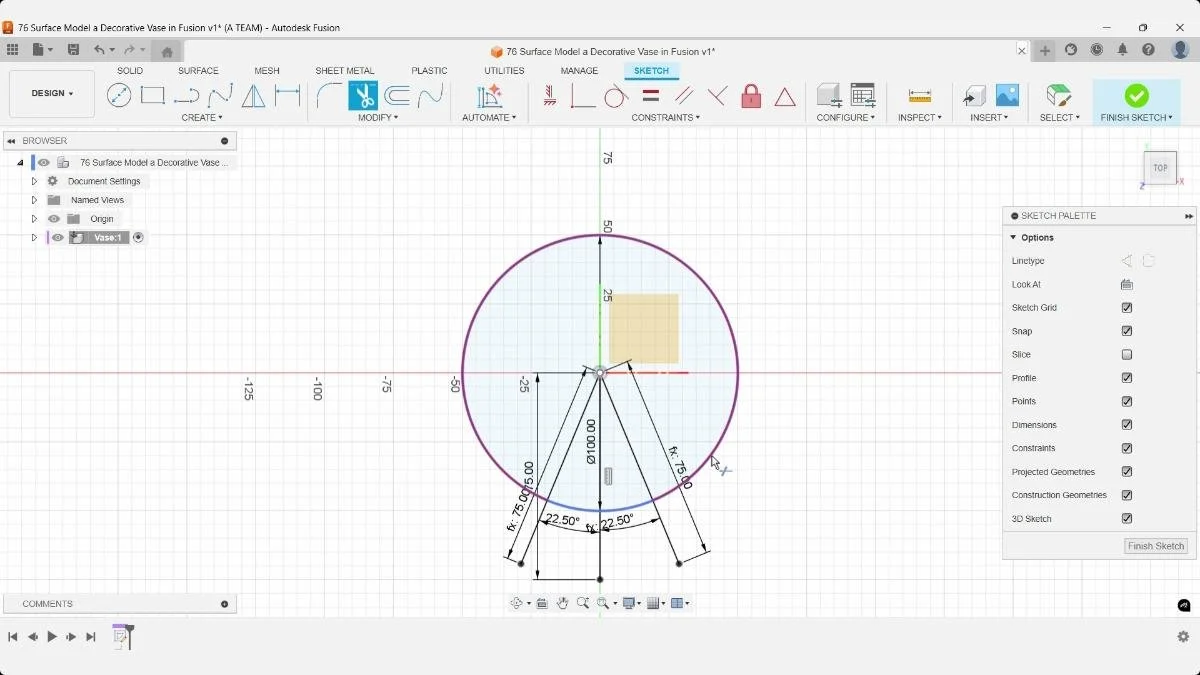
Task: Expand the Document Settings tree node
Action: coord(34,181)
